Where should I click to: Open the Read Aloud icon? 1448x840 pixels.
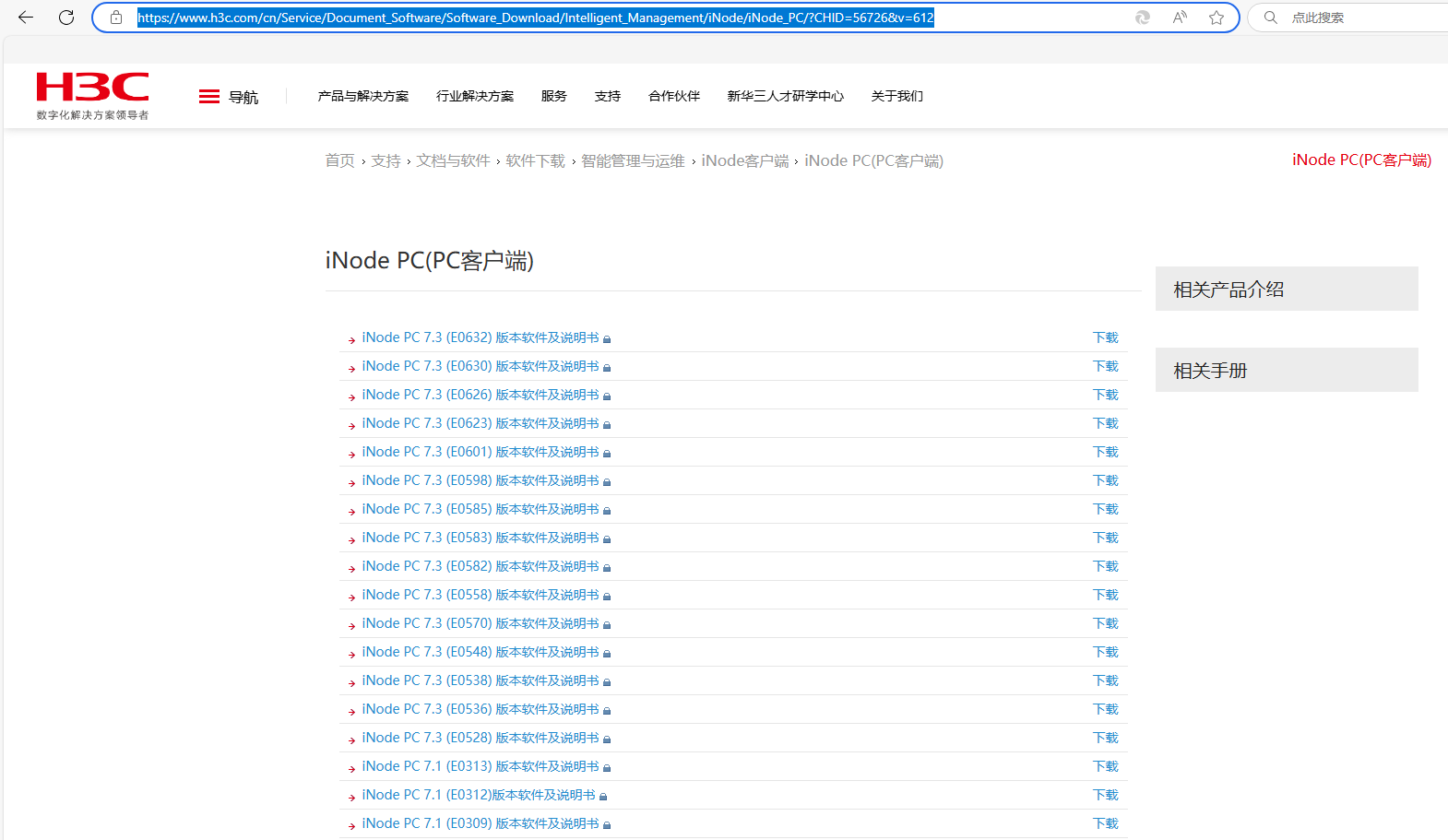pyautogui.click(x=1180, y=18)
